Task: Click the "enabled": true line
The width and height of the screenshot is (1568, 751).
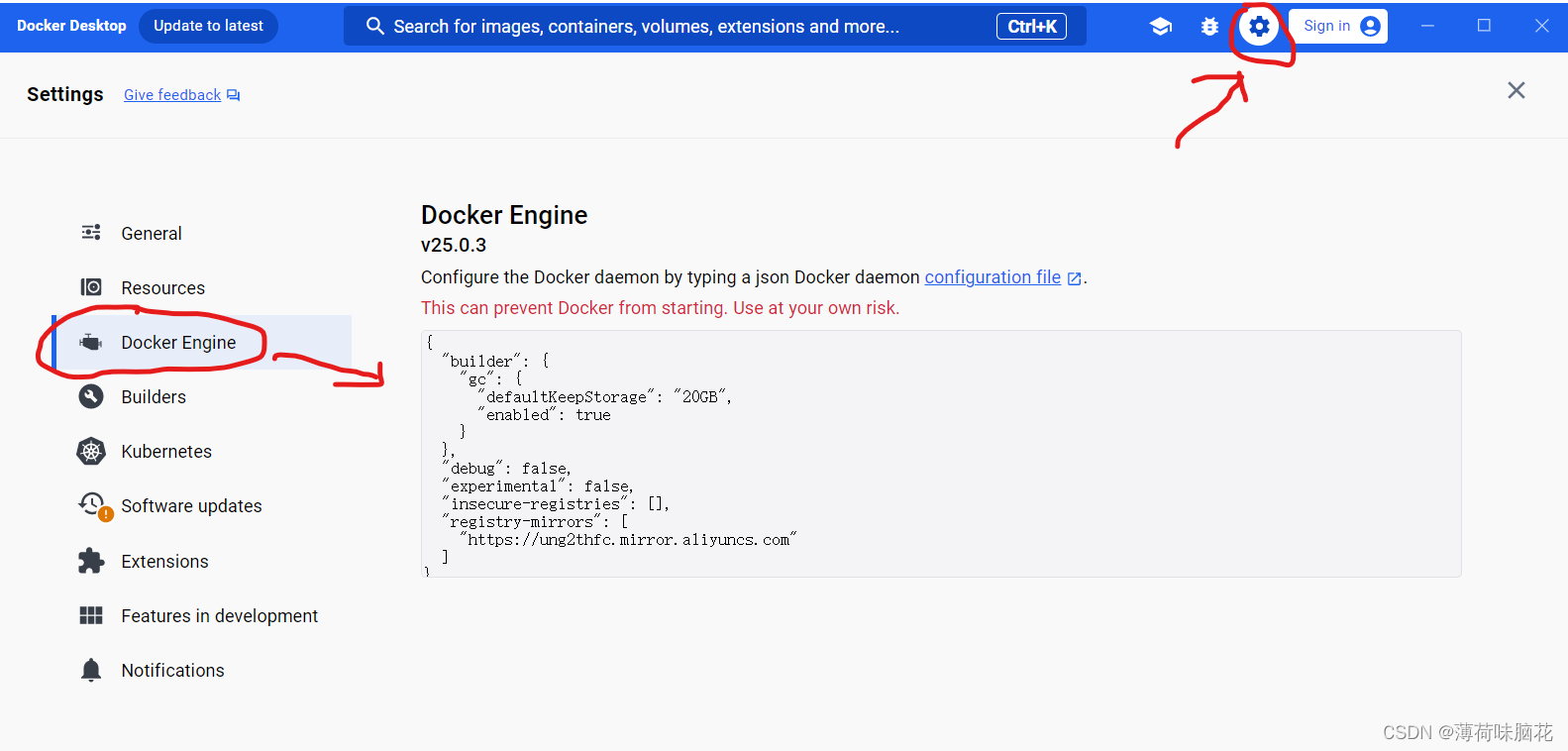Action: [544, 415]
